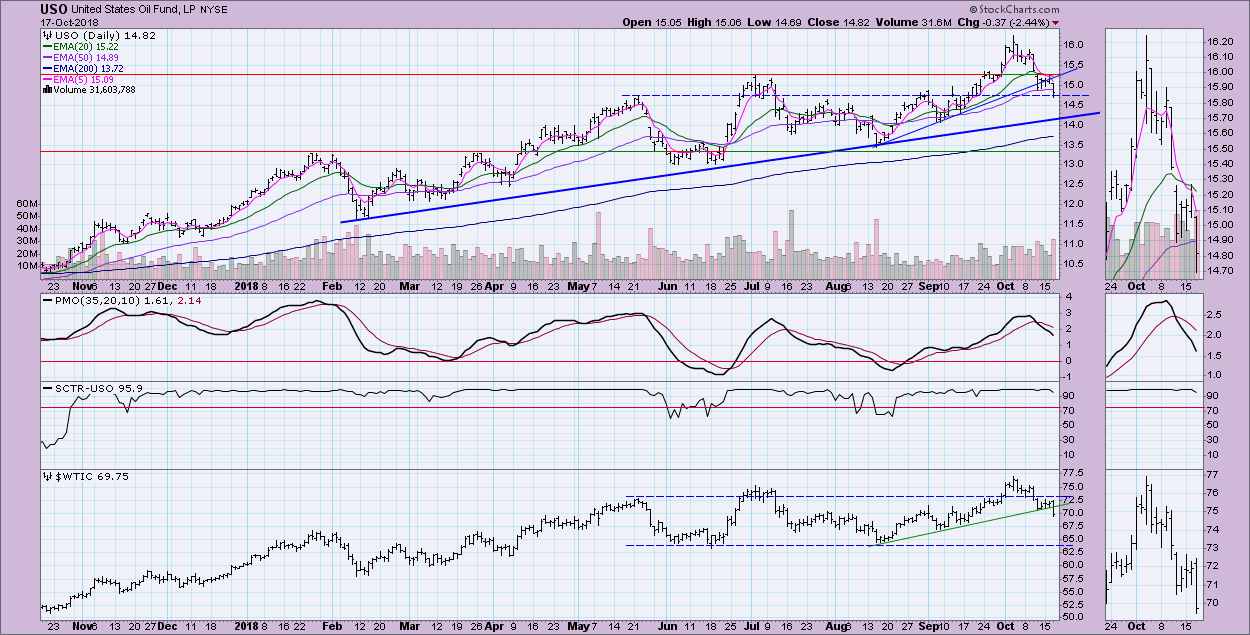Click the Low 14.69 value

(x=774, y=22)
